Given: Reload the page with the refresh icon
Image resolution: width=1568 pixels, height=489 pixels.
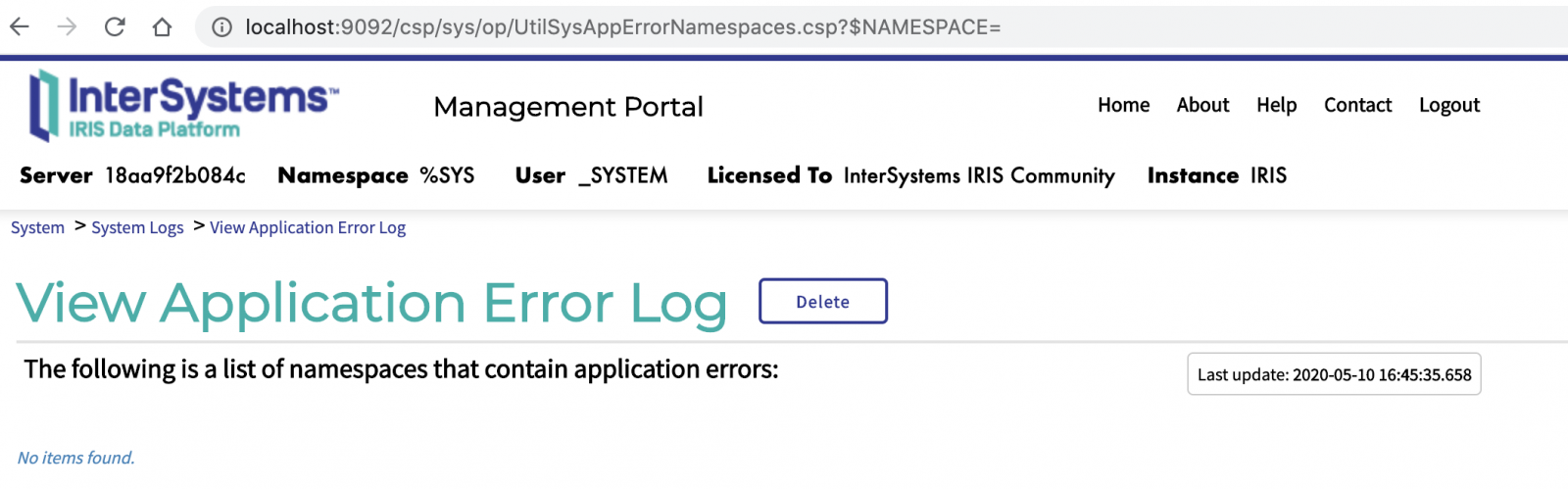Looking at the screenshot, I should pos(115,26).
